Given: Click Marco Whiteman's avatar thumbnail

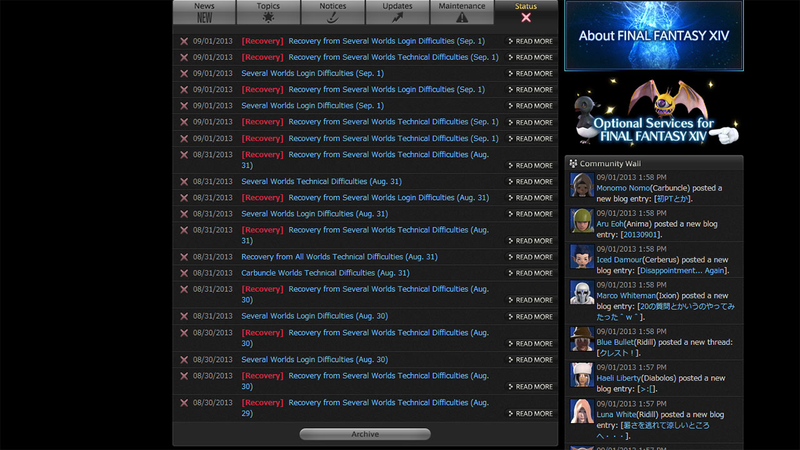Looking at the screenshot, I should tap(582, 292).
